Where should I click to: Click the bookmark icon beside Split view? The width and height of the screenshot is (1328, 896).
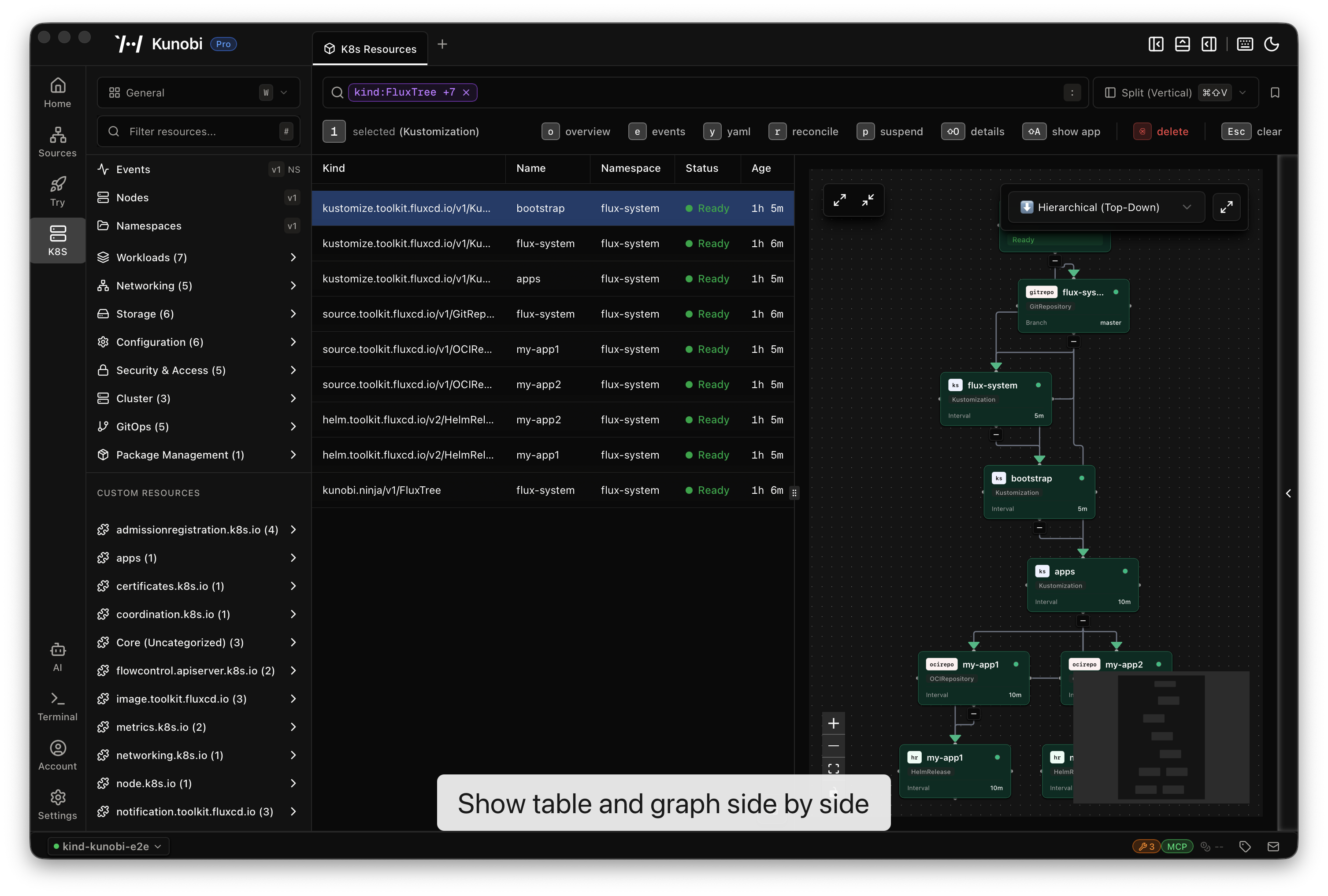1275,93
